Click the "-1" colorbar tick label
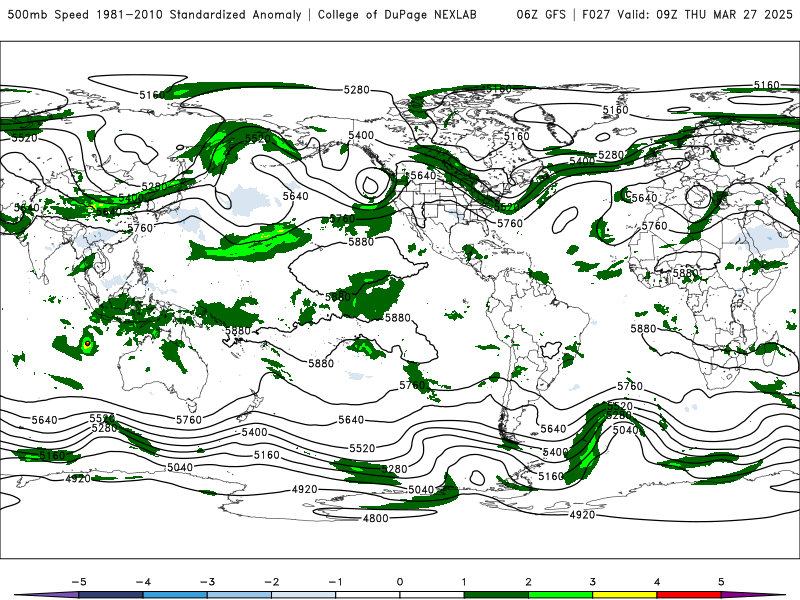Image resolution: width=800 pixels, height=600 pixels. click(335, 582)
